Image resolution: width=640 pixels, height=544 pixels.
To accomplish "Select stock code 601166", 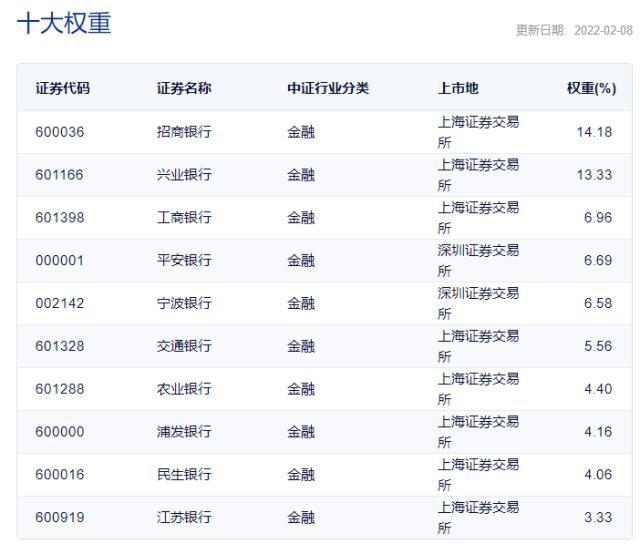I will tap(59, 175).
